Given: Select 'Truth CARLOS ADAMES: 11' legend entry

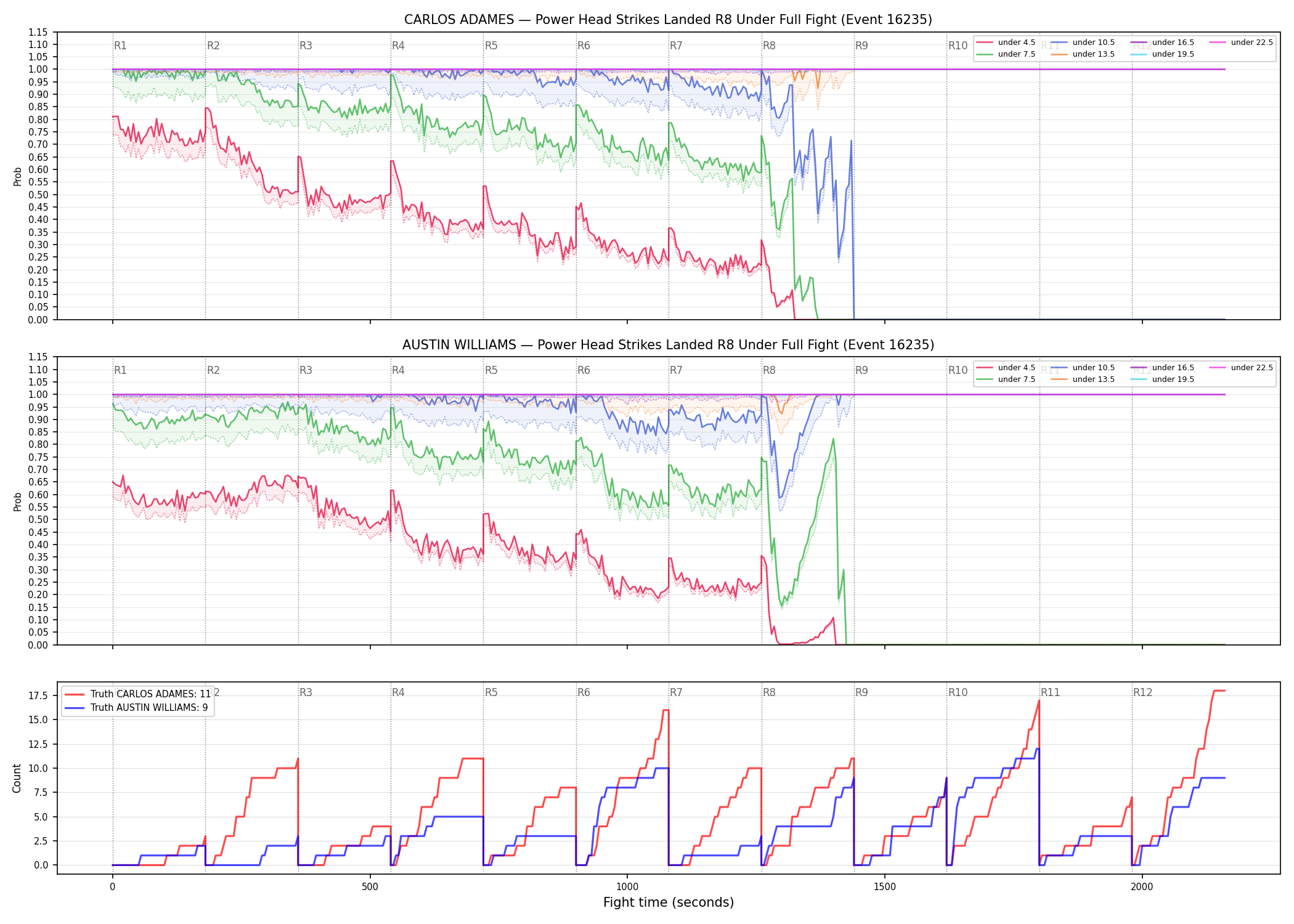Looking at the screenshot, I should [x=138, y=694].
